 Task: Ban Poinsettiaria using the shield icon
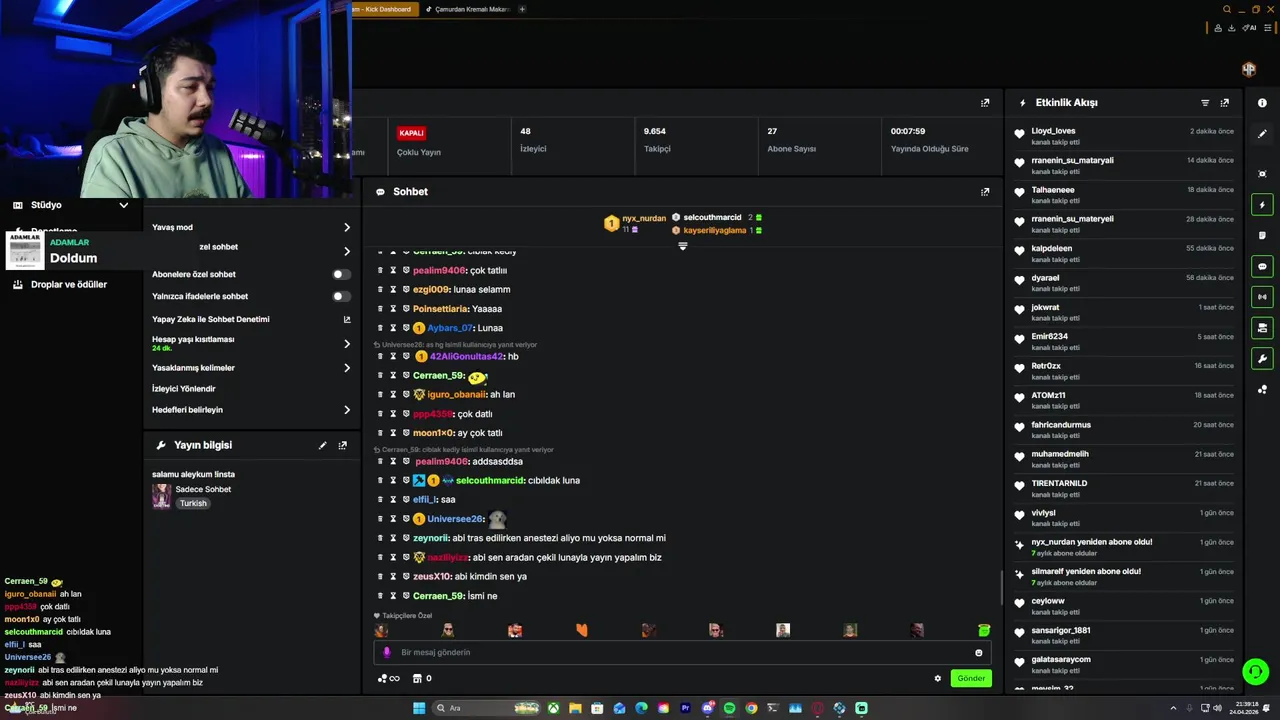pos(406,309)
